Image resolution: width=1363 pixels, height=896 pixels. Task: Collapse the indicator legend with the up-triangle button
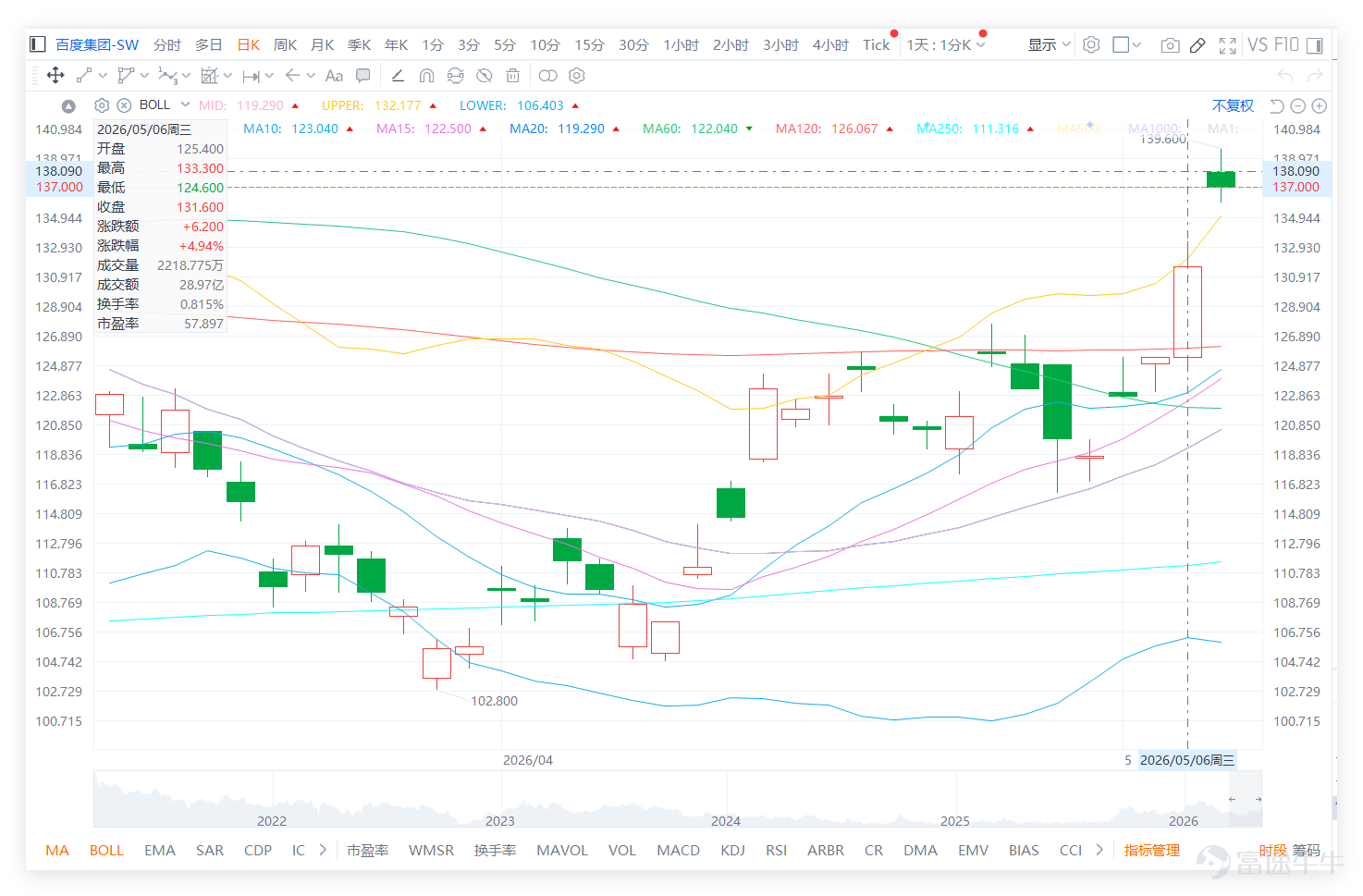tap(68, 105)
